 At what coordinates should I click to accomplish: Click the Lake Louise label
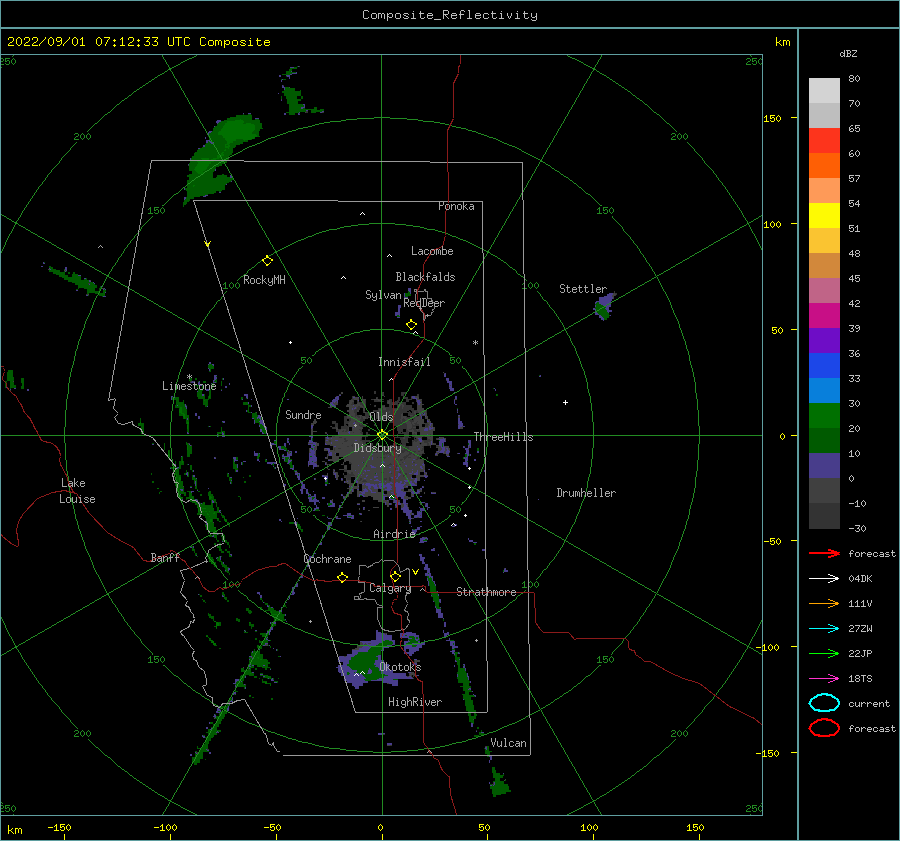coord(77,491)
